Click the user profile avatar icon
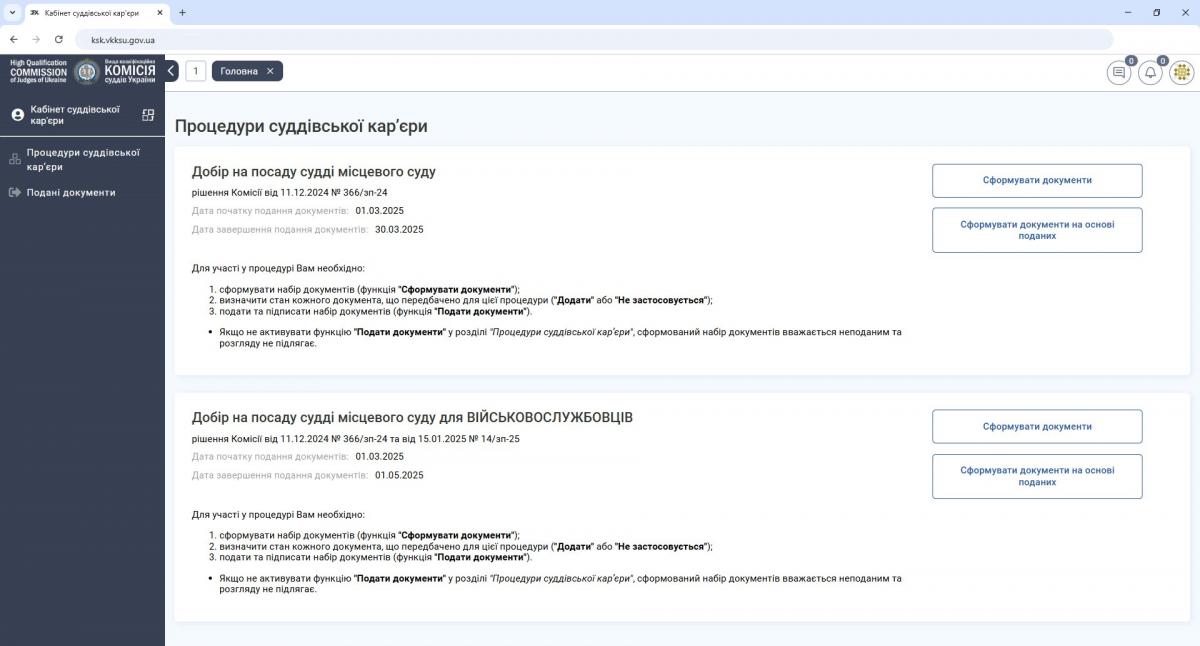1200x646 pixels. [1181, 73]
